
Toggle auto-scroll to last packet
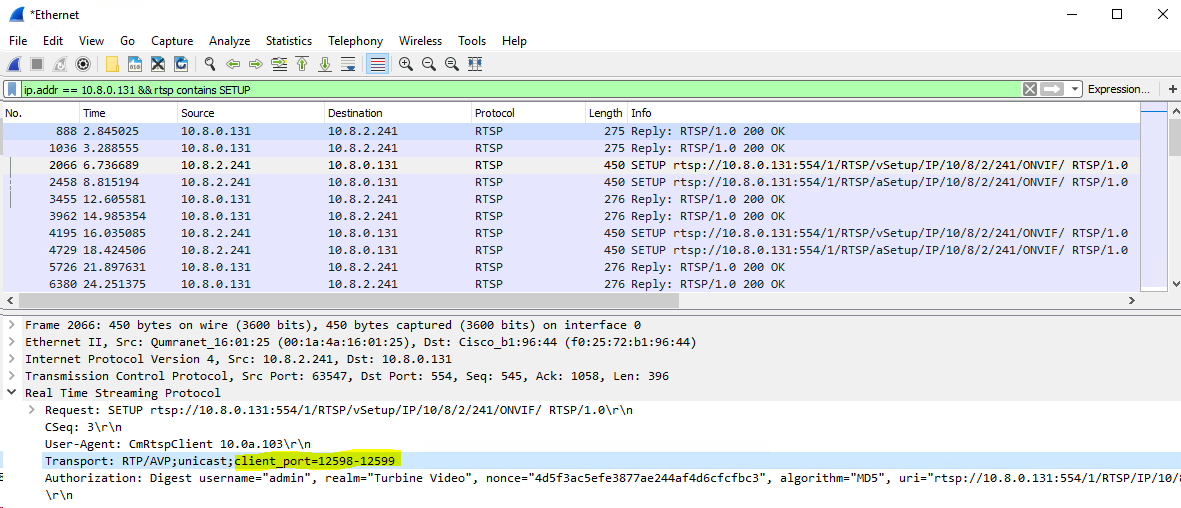(x=348, y=64)
